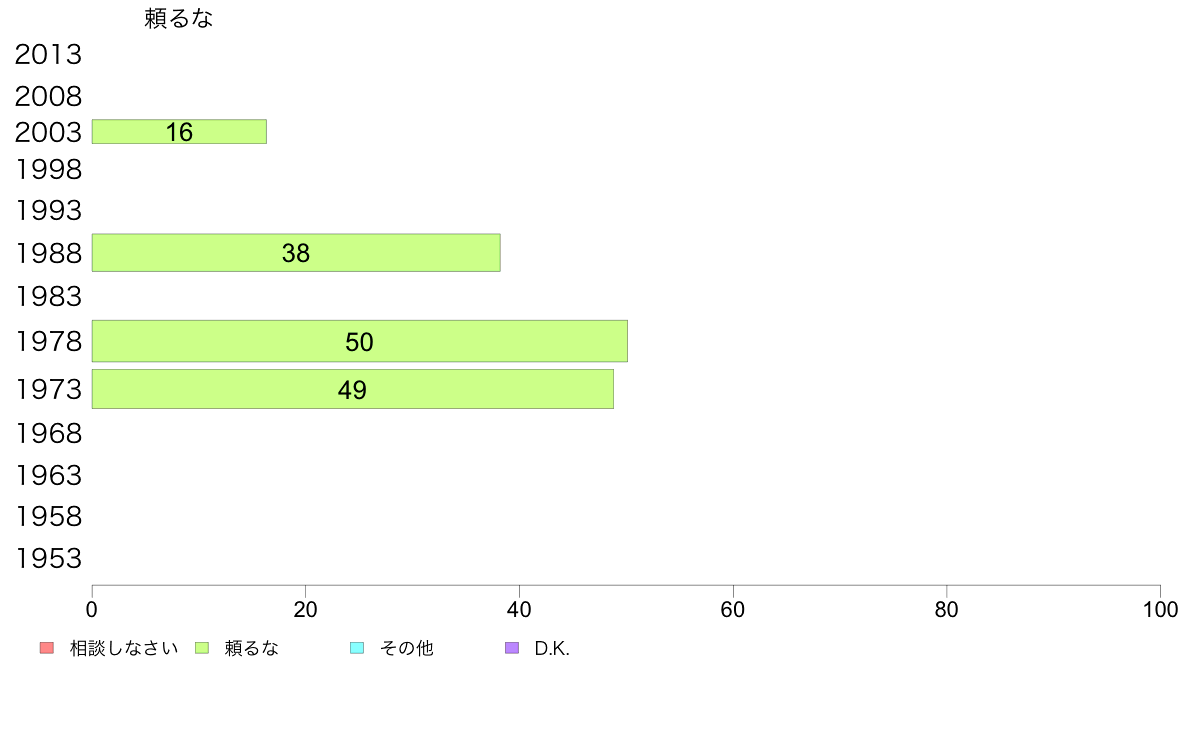Click the 1973 bar showing 49

coord(353,389)
